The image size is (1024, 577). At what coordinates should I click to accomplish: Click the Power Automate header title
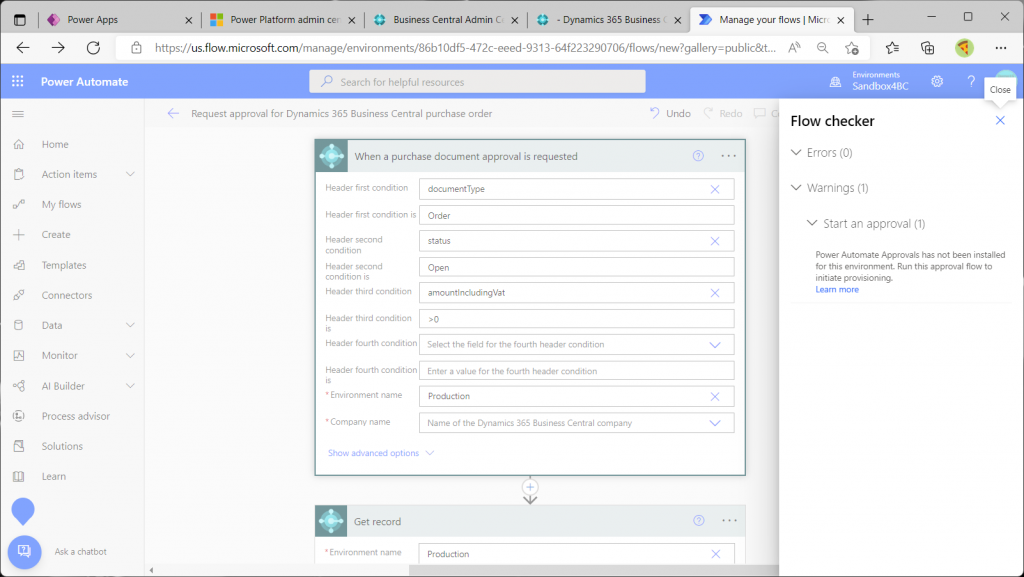tap(84, 82)
